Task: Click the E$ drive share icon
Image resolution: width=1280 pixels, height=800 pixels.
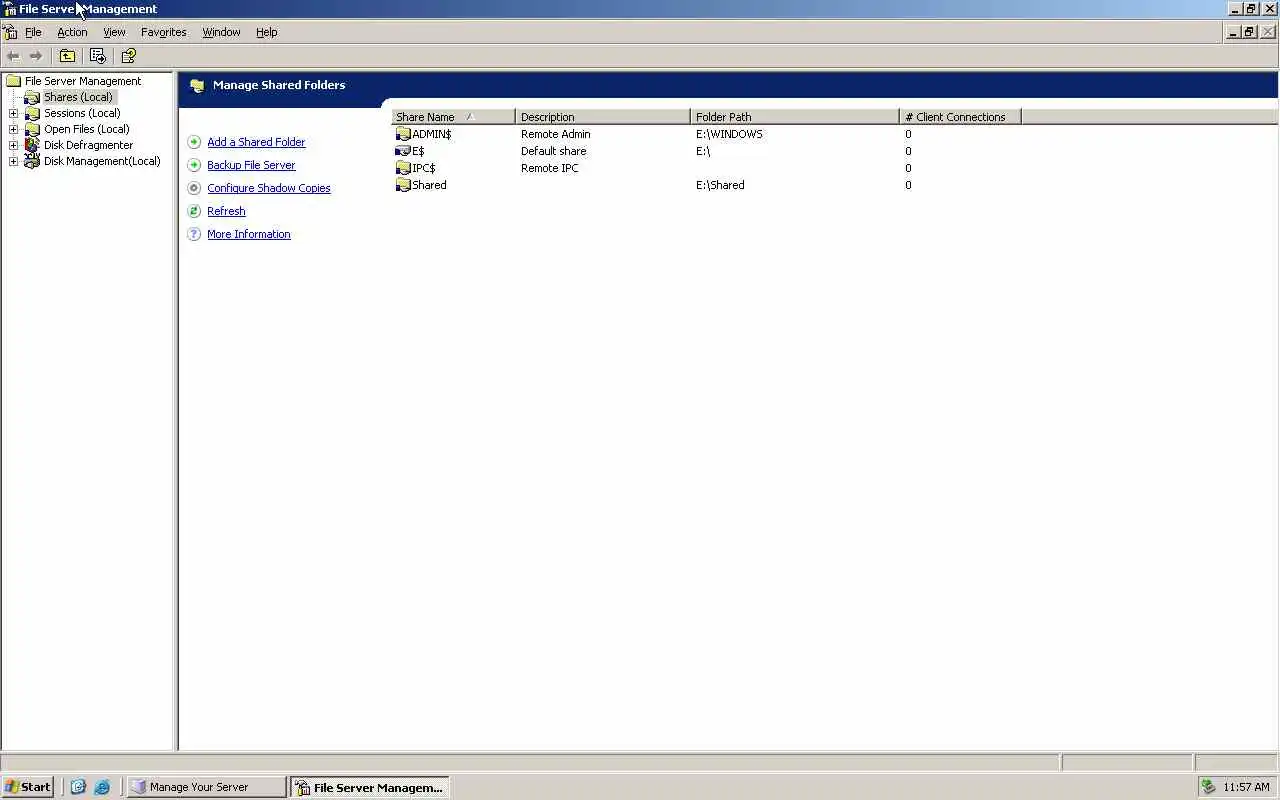Action: 403,151
